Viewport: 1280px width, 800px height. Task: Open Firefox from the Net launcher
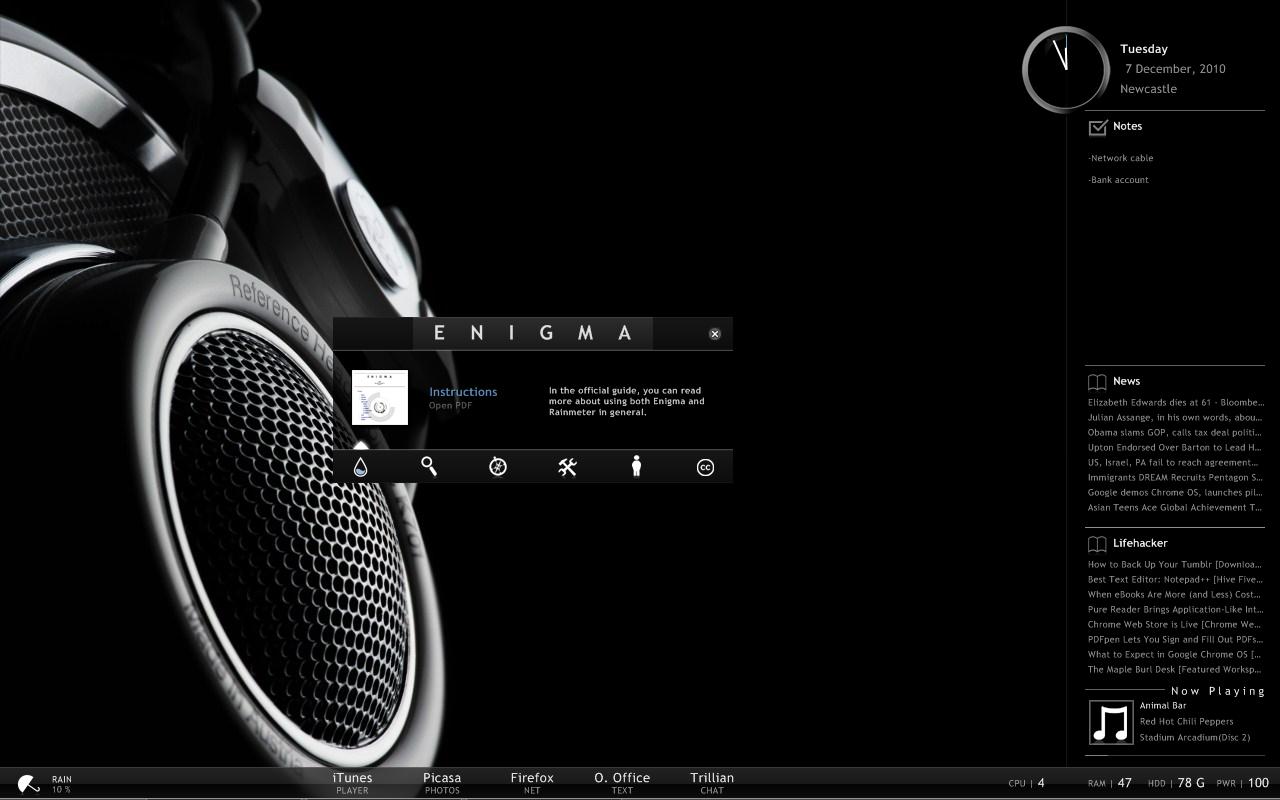pos(532,782)
